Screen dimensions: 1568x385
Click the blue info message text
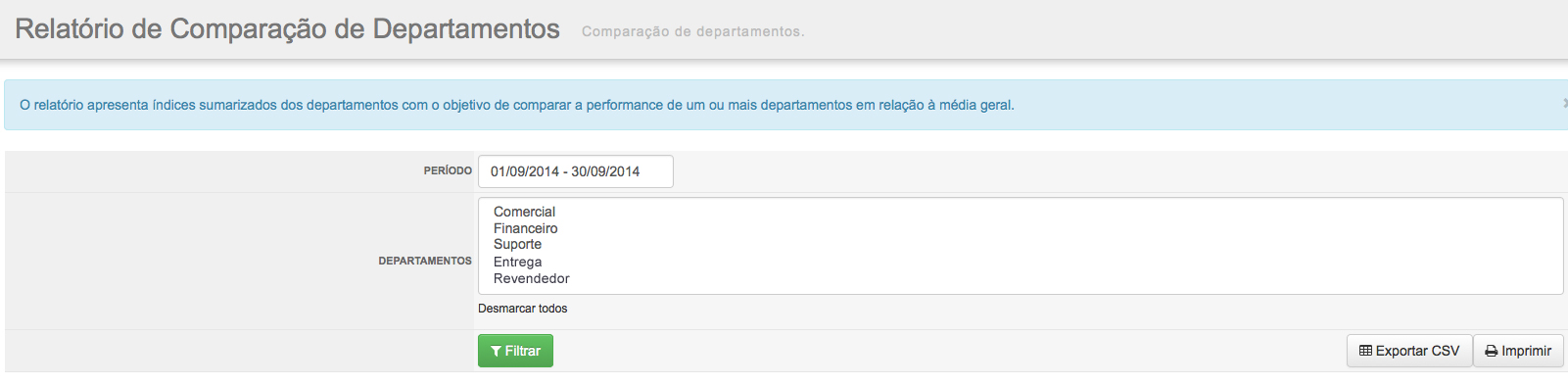(517, 105)
